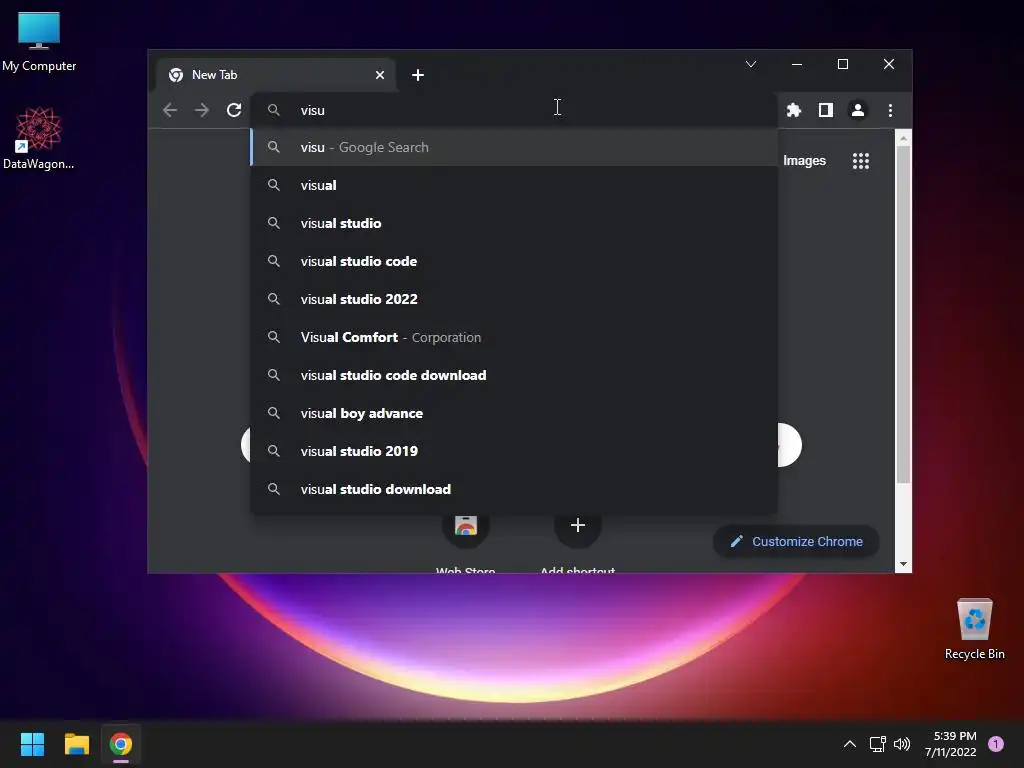The height and width of the screenshot is (768, 1024).
Task: Open the network tray icon
Action: tap(877, 744)
